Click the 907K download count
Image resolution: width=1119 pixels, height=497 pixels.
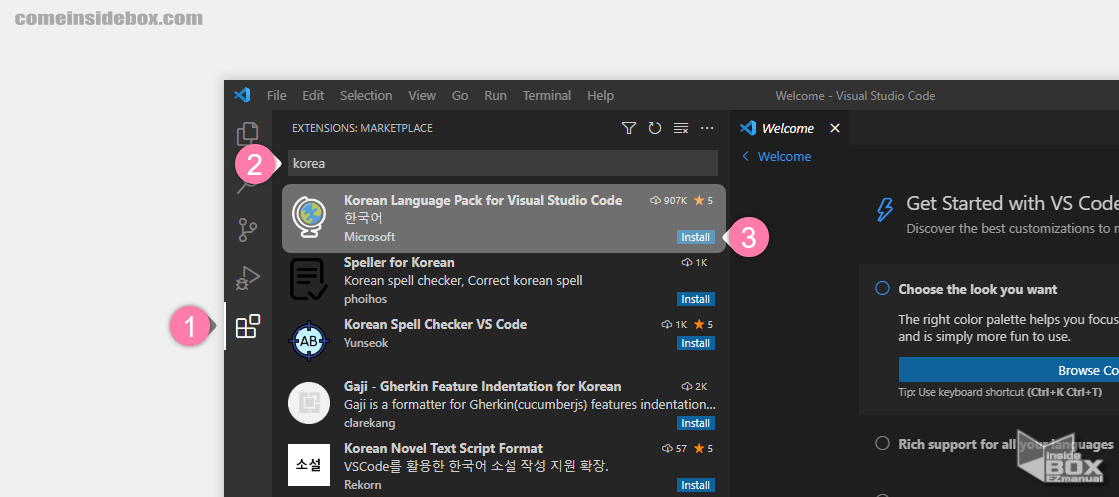click(x=668, y=201)
